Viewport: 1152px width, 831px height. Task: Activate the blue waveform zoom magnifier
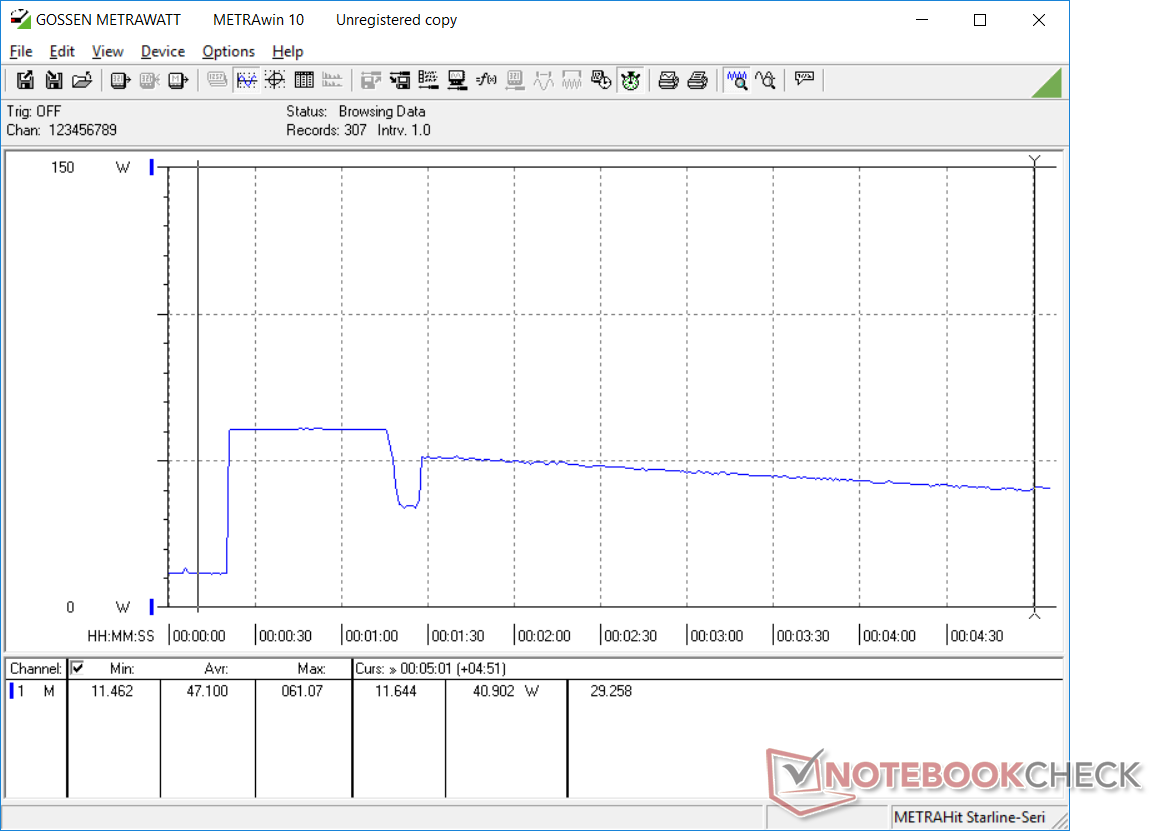[x=736, y=80]
